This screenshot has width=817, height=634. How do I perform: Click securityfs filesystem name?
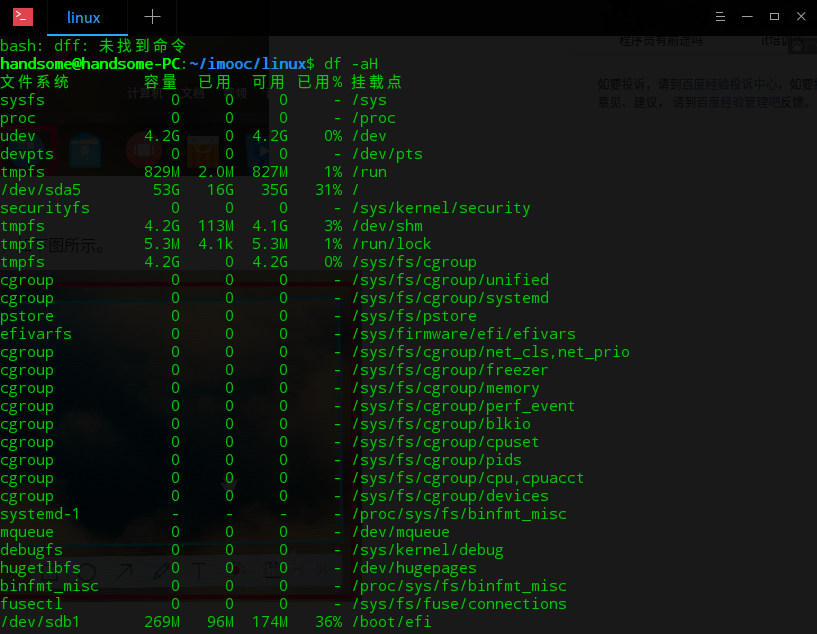point(45,208)
